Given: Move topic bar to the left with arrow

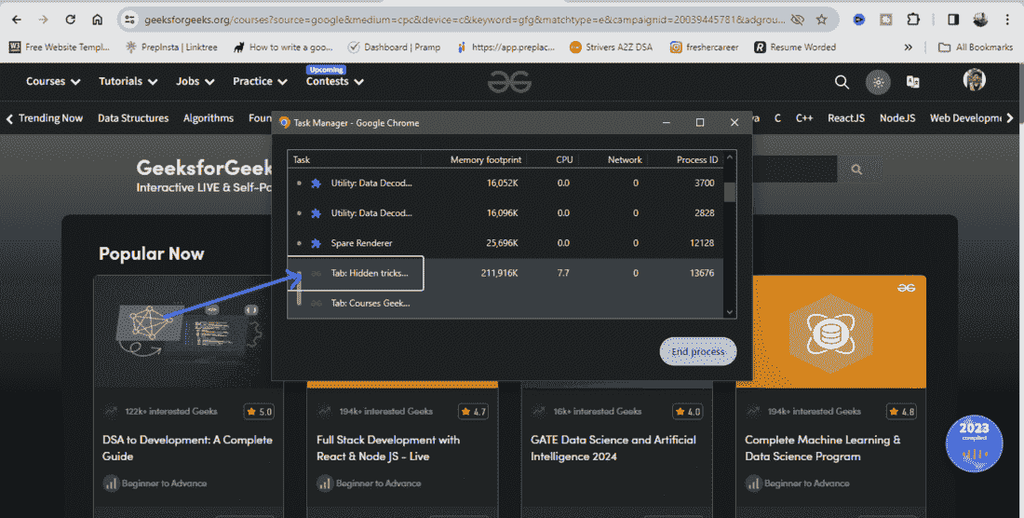Looking at the screenshot, I should point(9,118).
